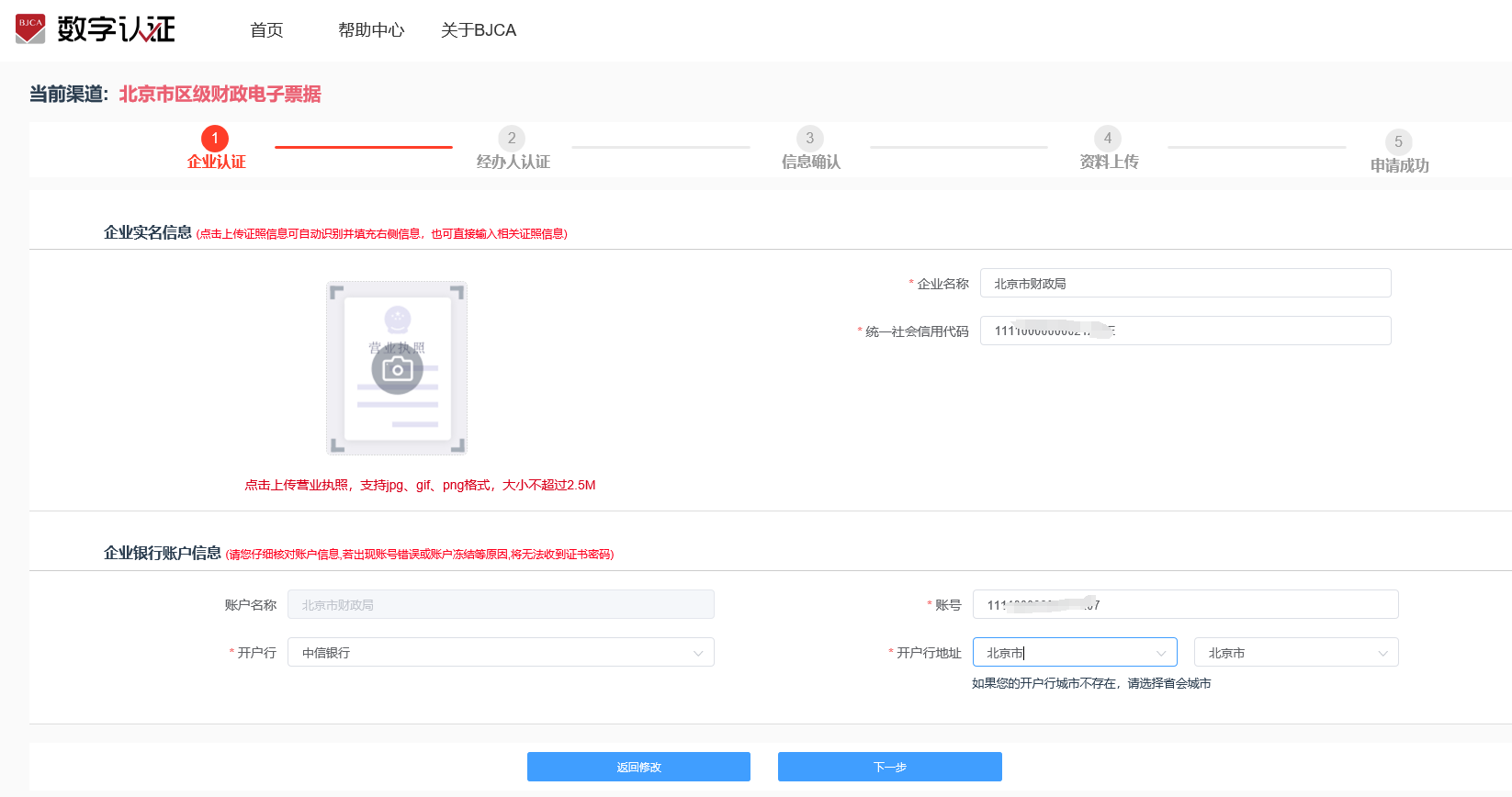Click step 3 circle 信息确认
The height and width of the screenshot is (797, 1512).
[x=809, y=139]
